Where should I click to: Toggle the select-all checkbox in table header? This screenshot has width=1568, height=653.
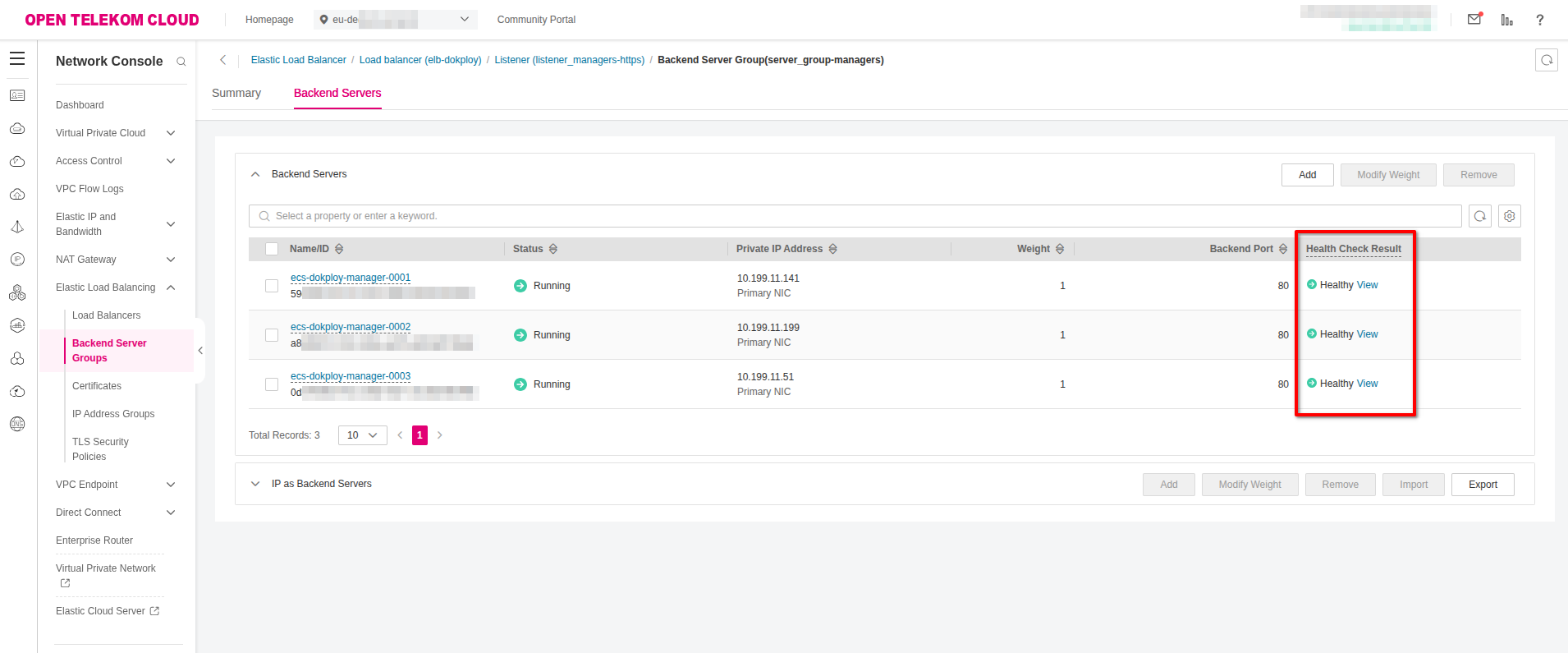(272, 249)
